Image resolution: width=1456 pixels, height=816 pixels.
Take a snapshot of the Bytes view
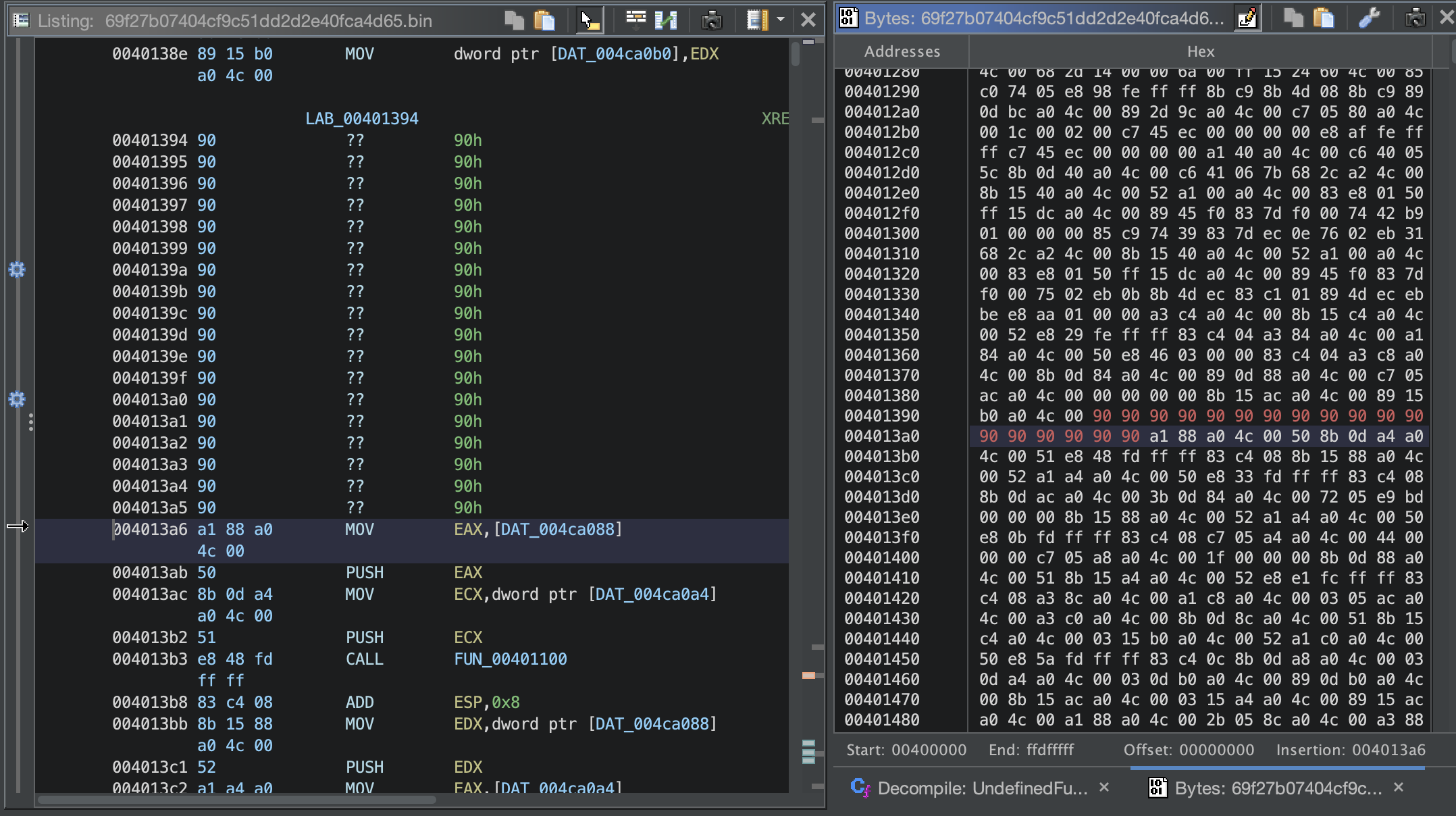(1415, 18)
